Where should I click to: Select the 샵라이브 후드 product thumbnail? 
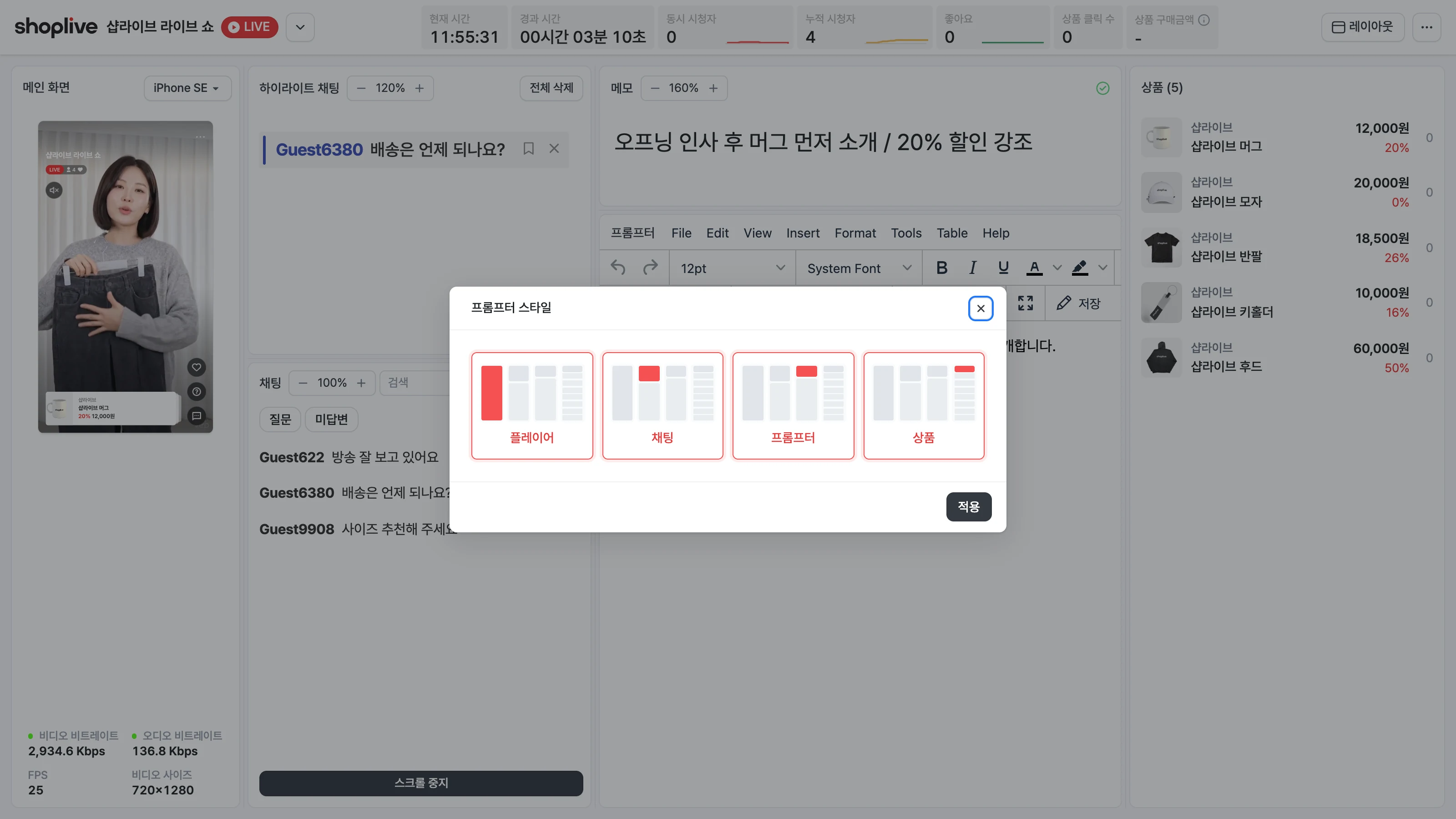[x=1162, y=358]
